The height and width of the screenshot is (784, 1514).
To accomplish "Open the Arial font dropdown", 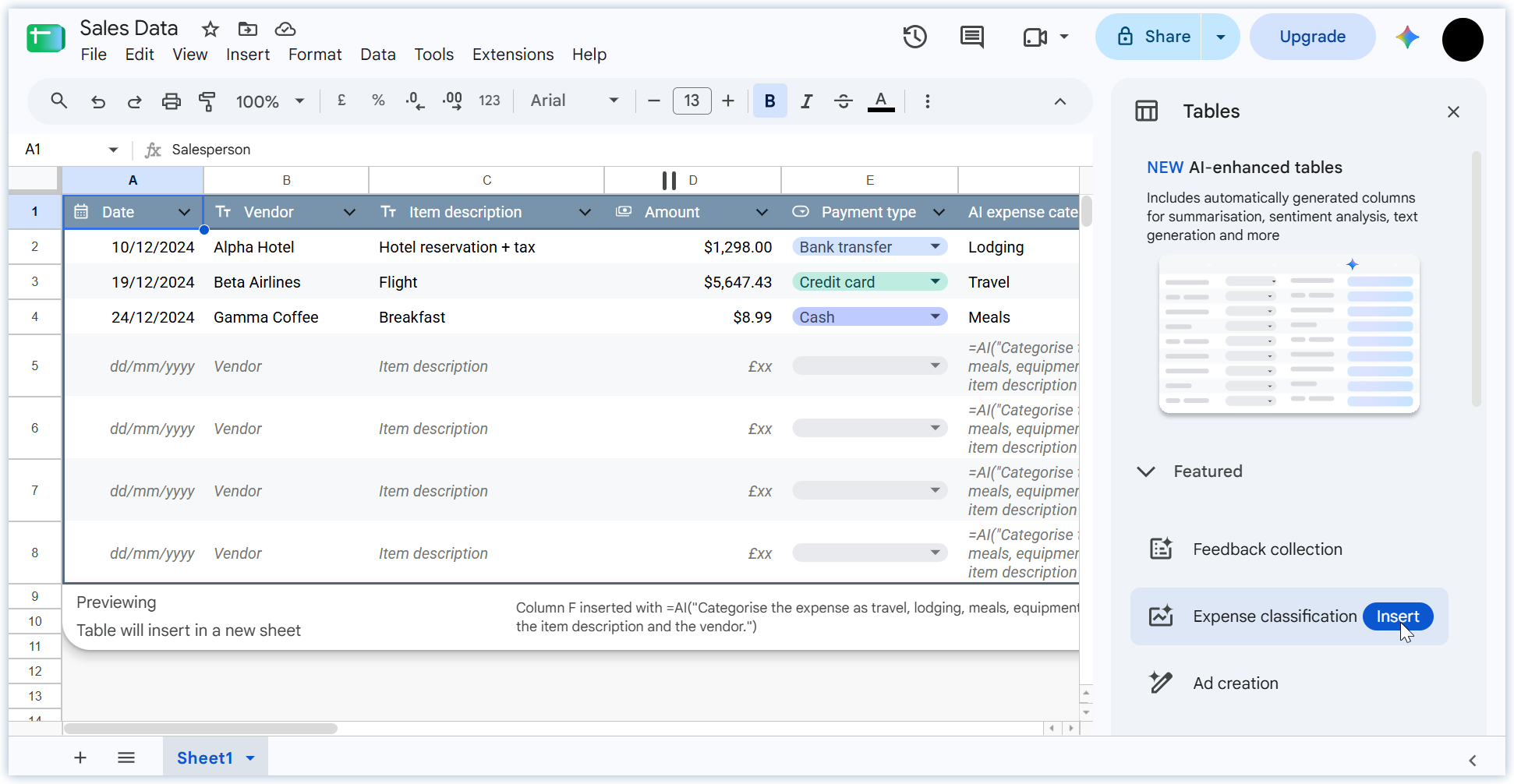I will (575, 101).
